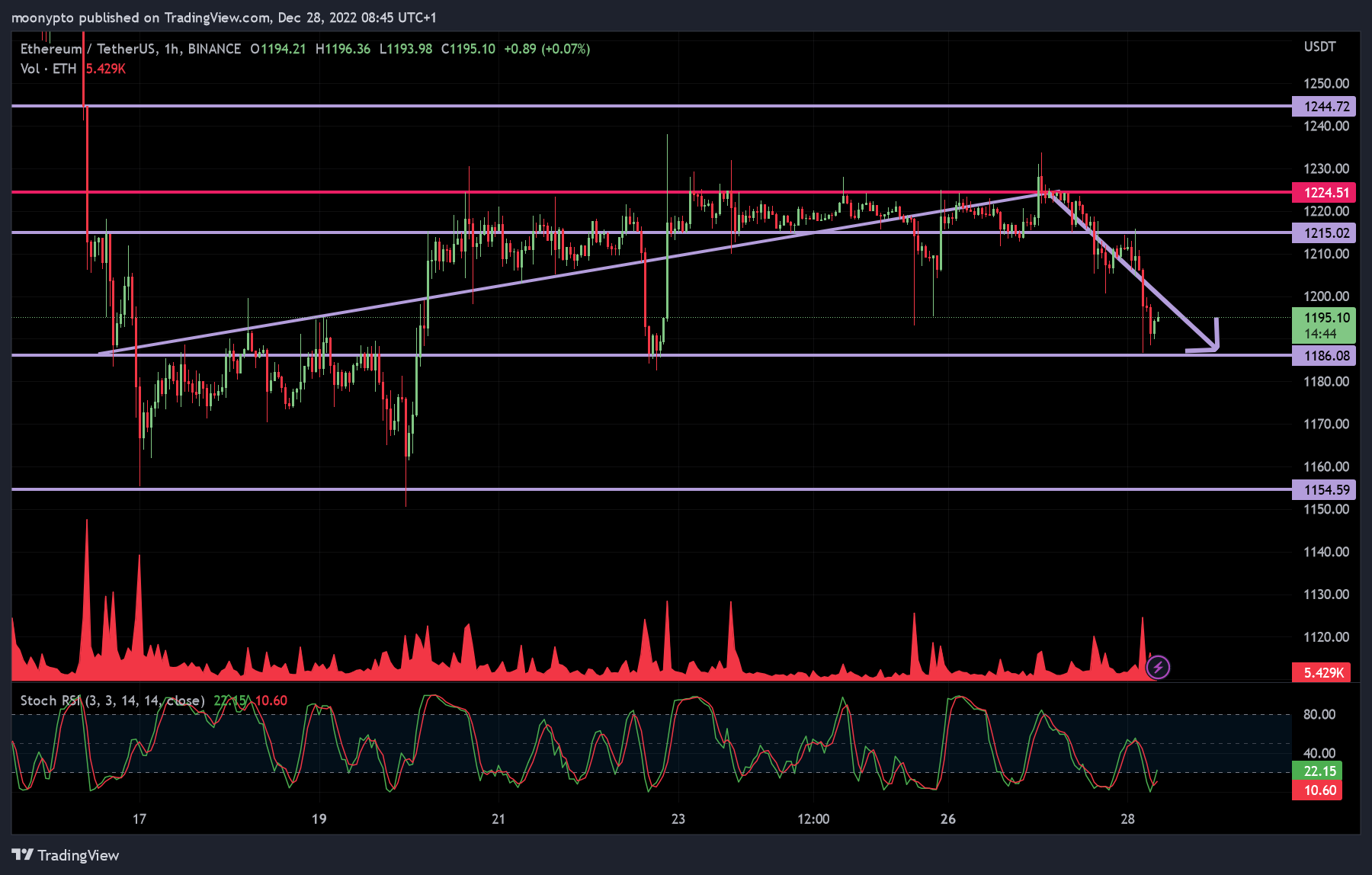Click the 1186.08 price level label
The width and height of the screenshot is (1372, 875).
[x=1324, y=356]
